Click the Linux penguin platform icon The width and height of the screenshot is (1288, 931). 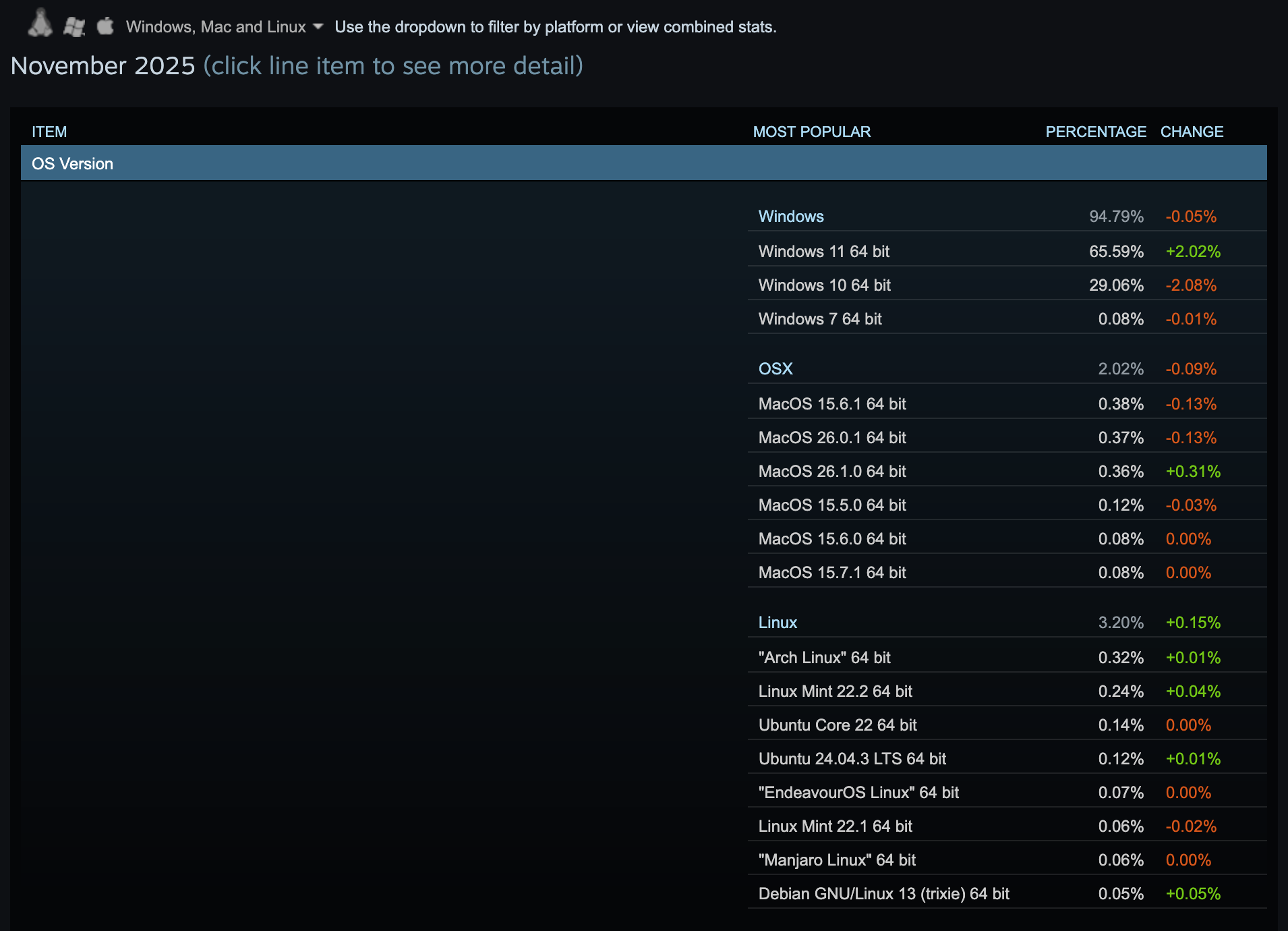click(40, 24)
